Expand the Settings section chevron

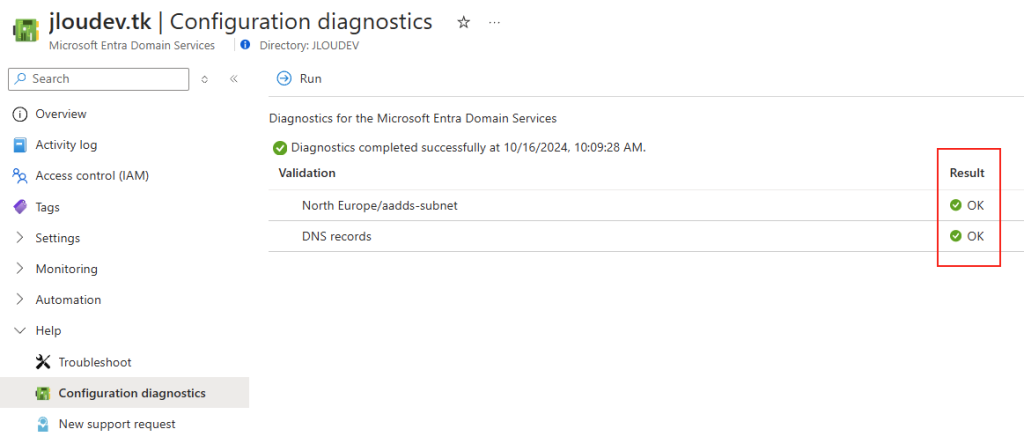point(20,238)
